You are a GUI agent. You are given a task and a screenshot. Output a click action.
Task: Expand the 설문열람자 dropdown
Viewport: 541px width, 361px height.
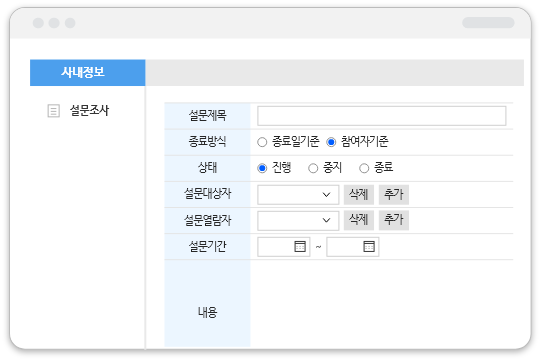[x=298, y=220]
